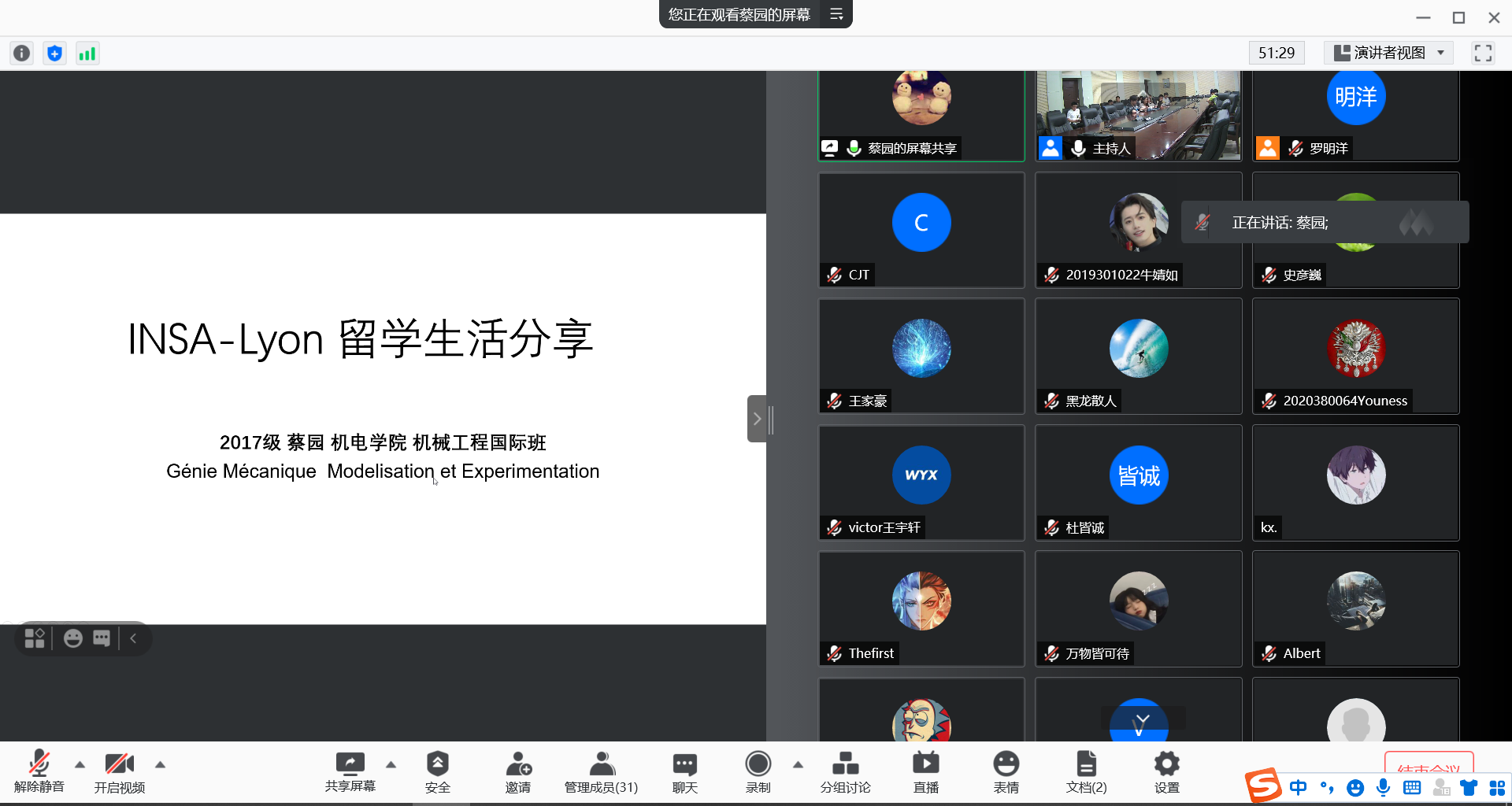The image size is (1512, 806).
Task: Click the blue encryption shield icon
Action: [x=54, y=54]
